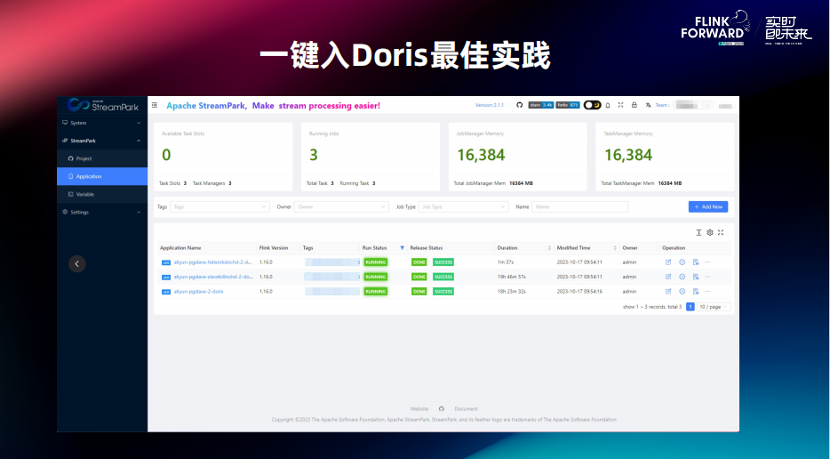Click the Add New button
Image resolution: width=830 pixels, height=460 pixels.
click(708, 206)
